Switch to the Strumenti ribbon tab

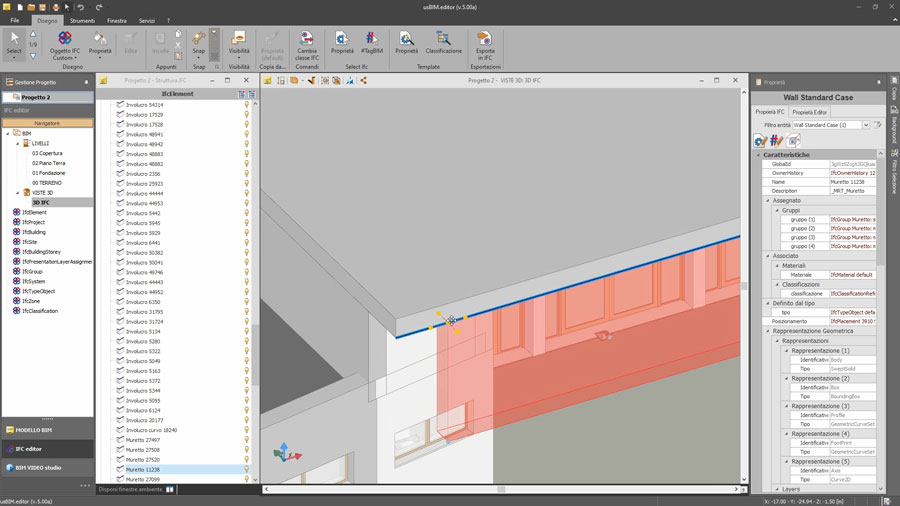82,21
